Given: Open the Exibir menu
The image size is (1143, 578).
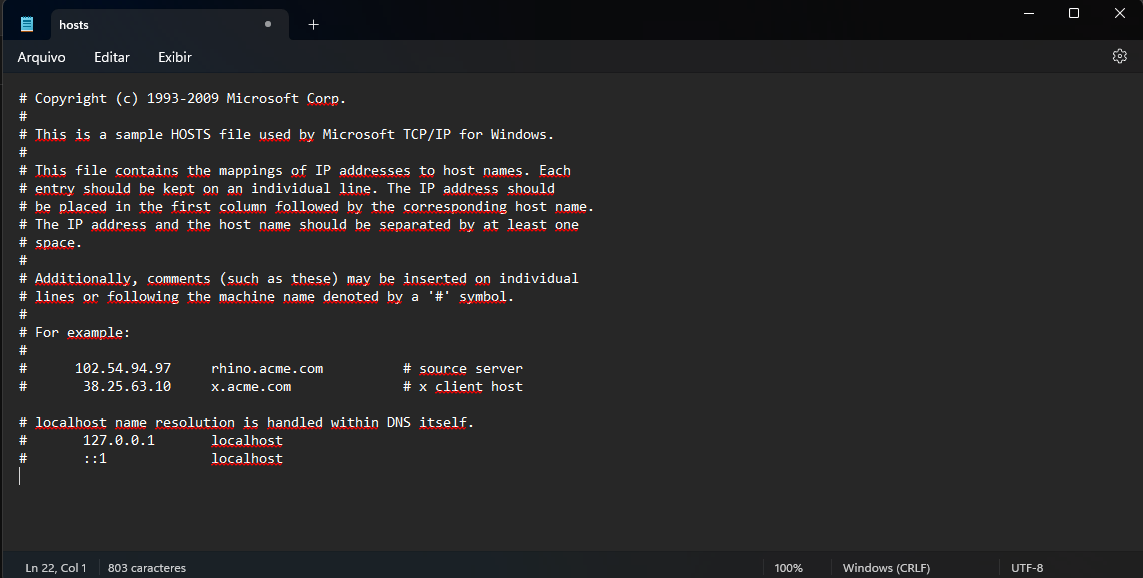Looking at the screenshot, I should point(175,57).
